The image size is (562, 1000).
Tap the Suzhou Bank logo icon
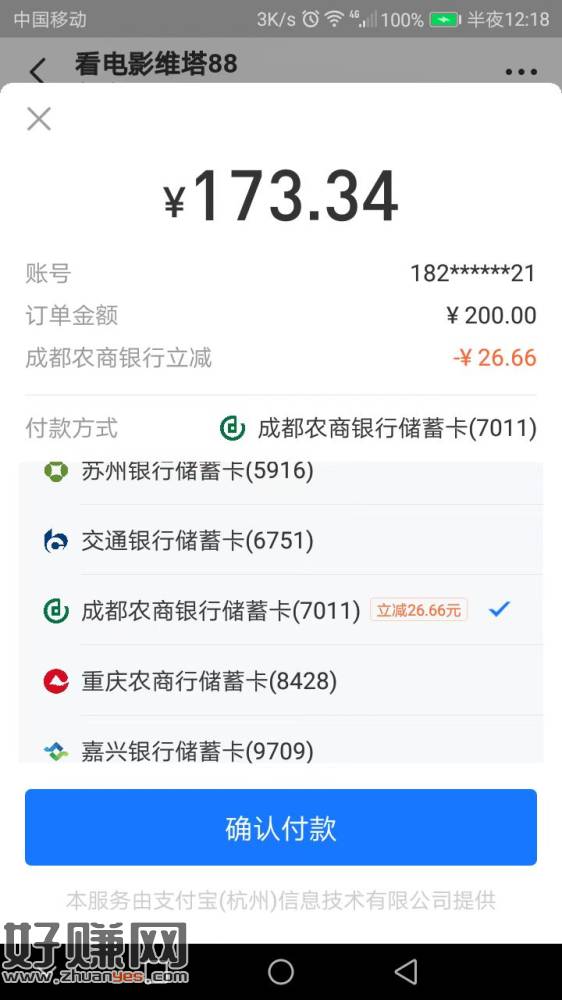(56, 472)
